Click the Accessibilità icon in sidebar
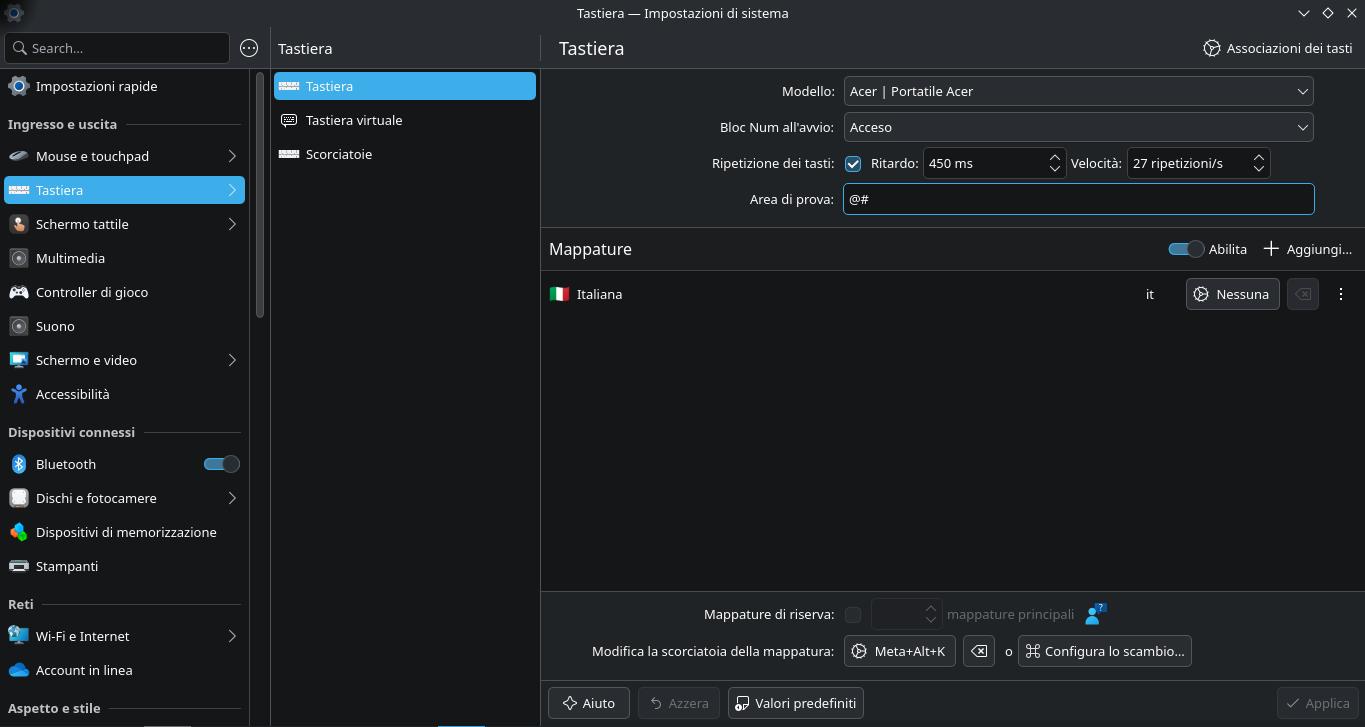The height and width of the screenshot is (727, 1365). tap(18, 394)
